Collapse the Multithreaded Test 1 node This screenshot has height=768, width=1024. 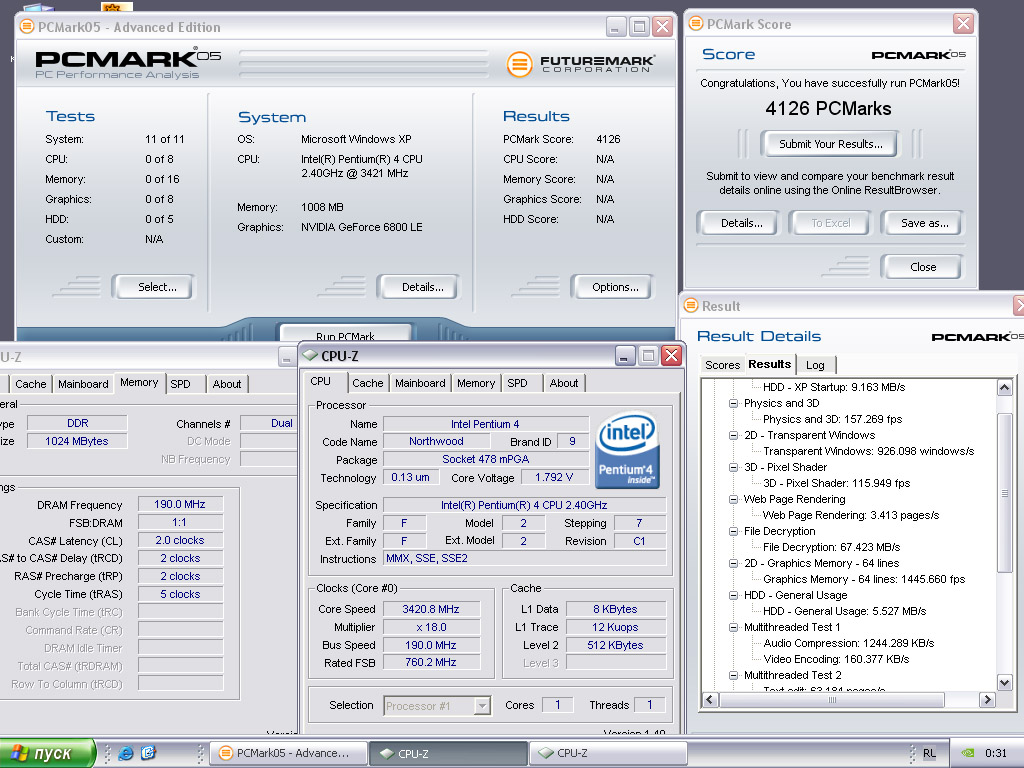(733, 628)
